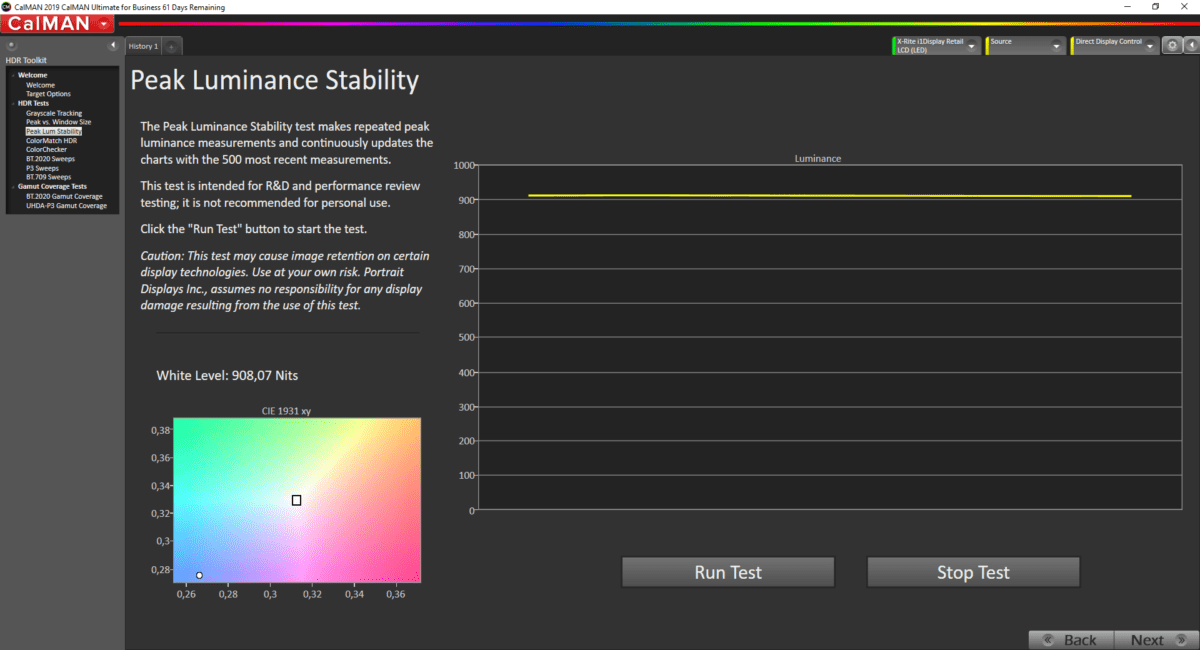
Task: Advance with the Next button
Action: pos(1155,640)
